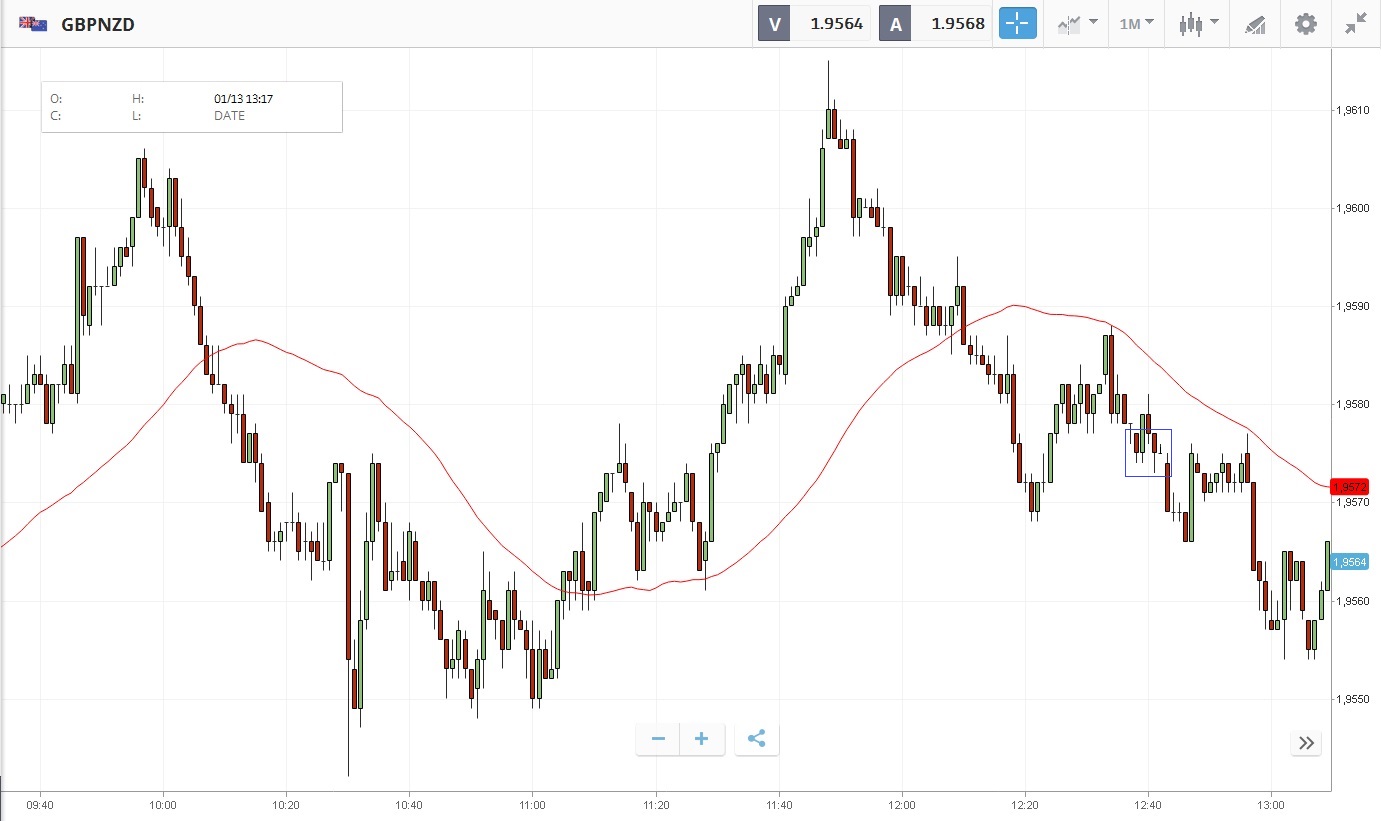Zoom out the chart with minus button
1381x821 pixels.
point(658,739)
